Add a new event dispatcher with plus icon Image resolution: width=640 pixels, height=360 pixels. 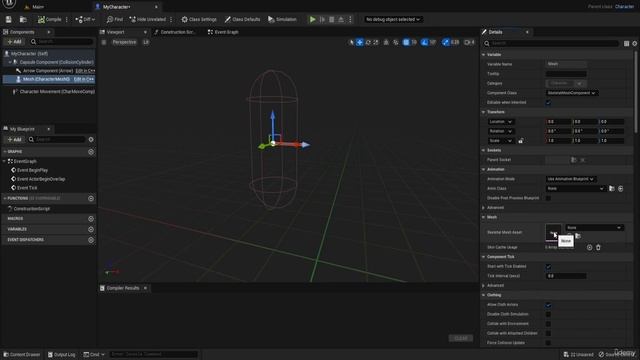point(91,240)
